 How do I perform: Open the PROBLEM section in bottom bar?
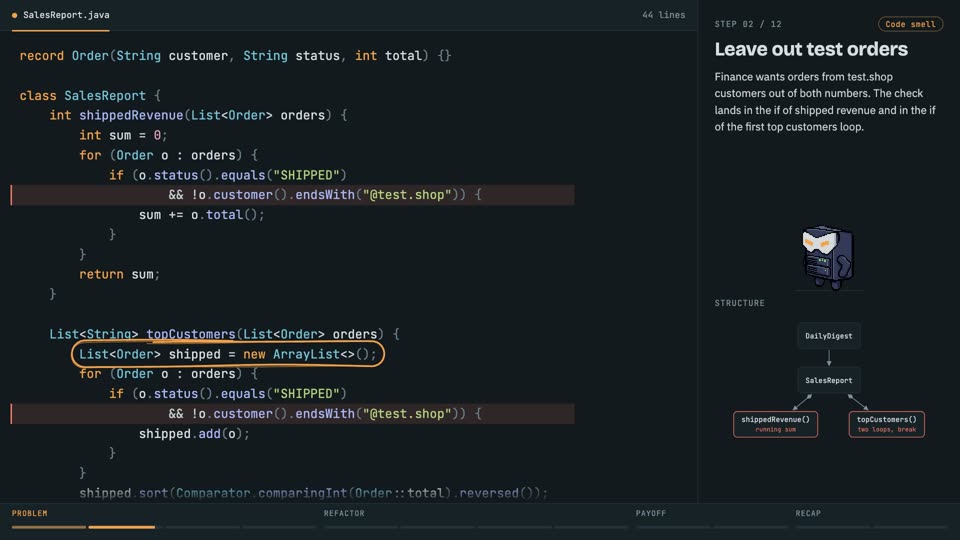pos(29,513)
